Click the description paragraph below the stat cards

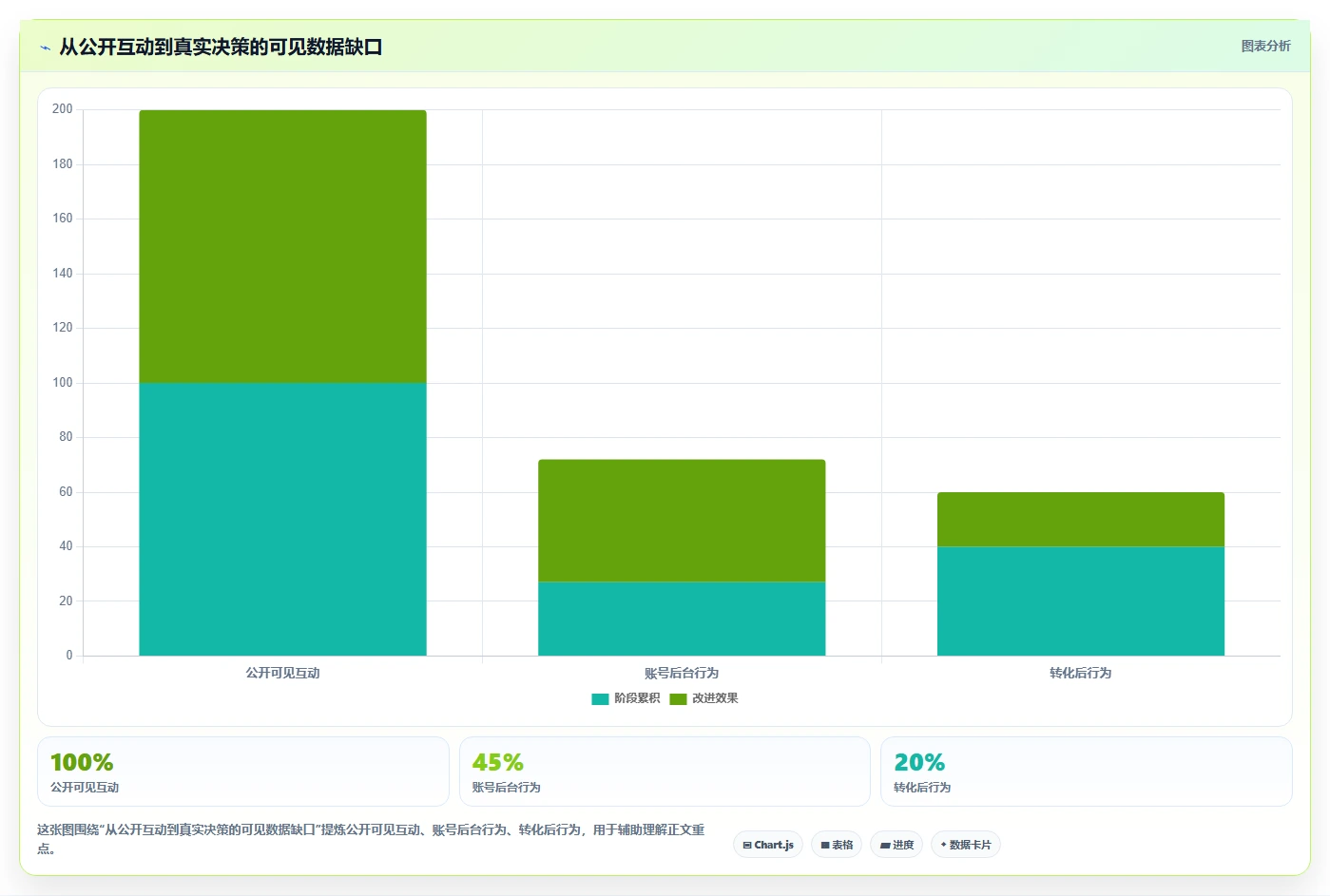(x=371, y=838)
